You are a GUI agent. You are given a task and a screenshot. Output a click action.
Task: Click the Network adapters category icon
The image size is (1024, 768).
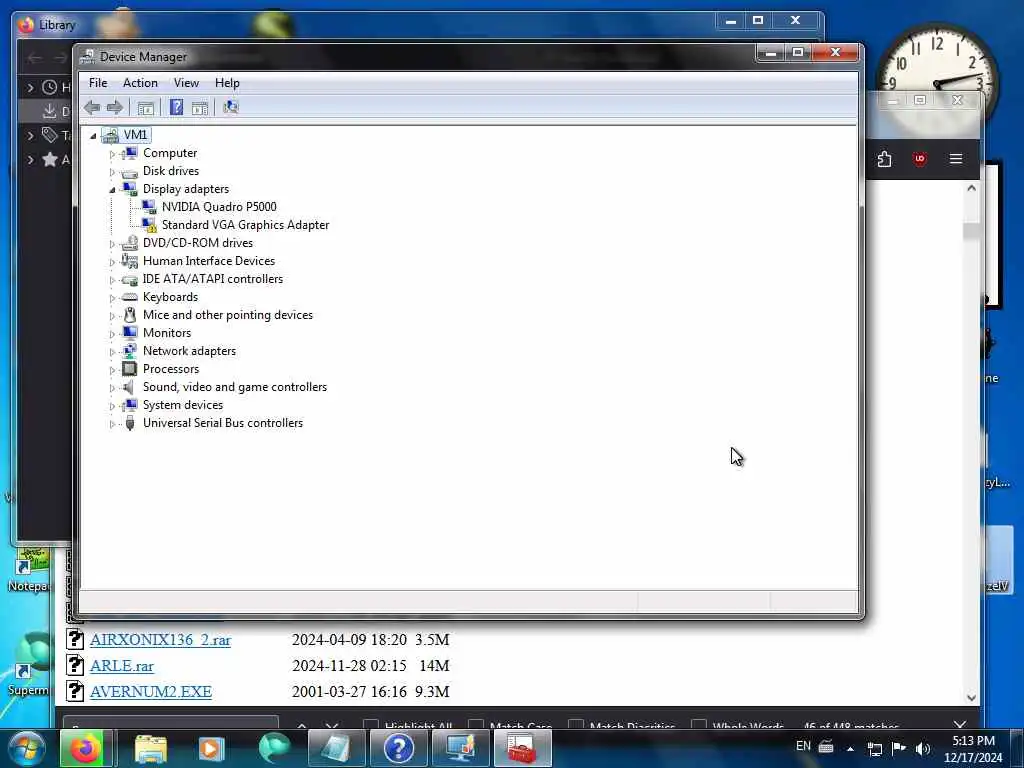point(130,351)
